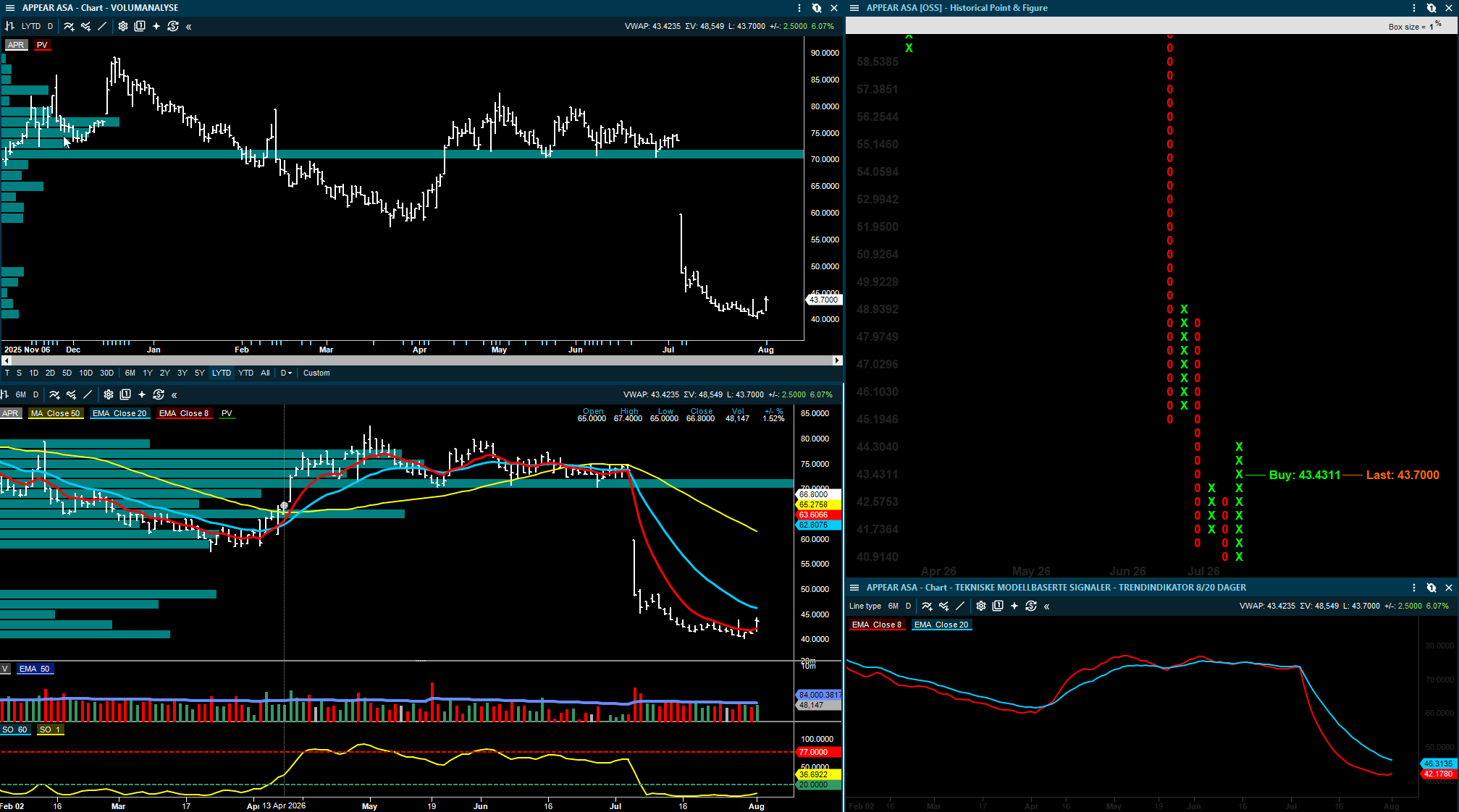Click the 30D period button
This screenshot has height=812, width=1459.
pos(106,373)
